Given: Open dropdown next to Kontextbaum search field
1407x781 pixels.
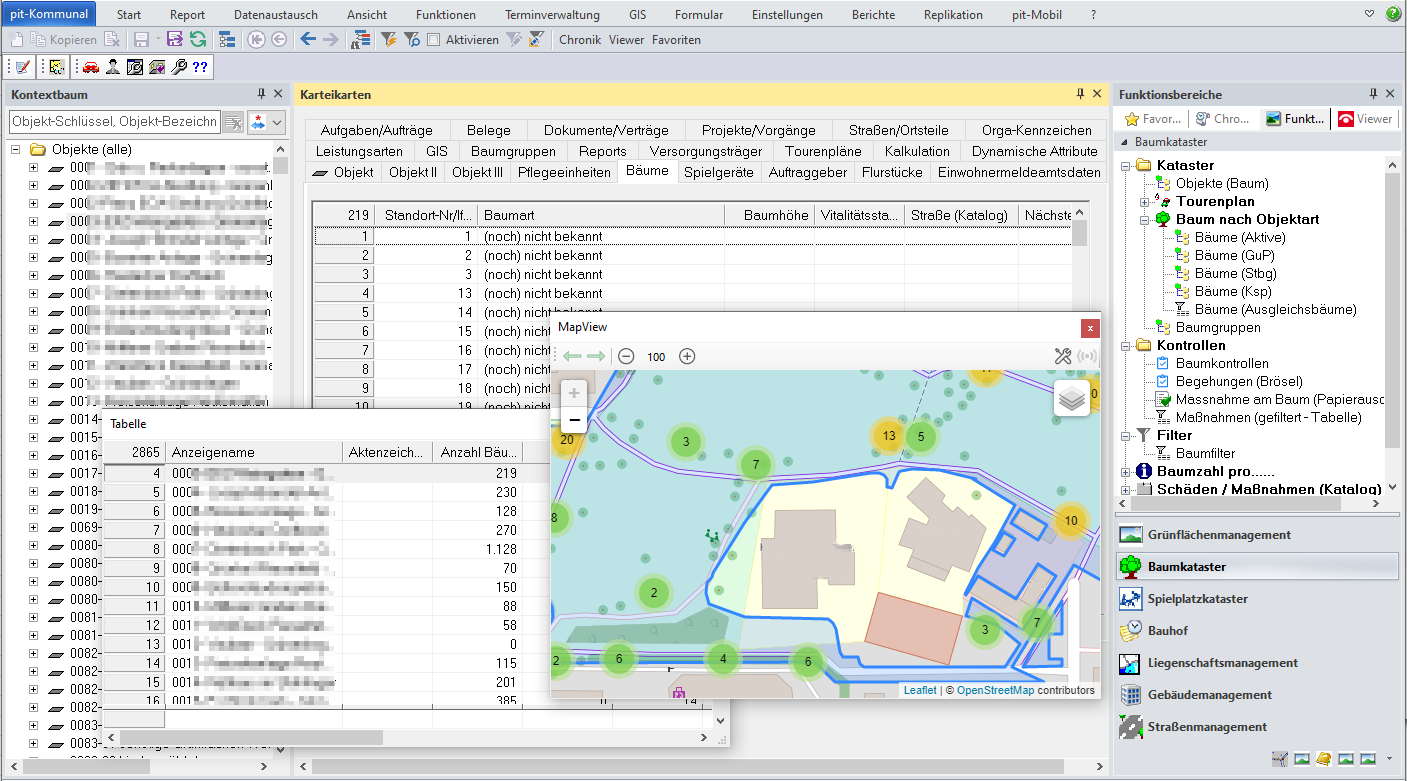Looking at the screenshot, I should (x=277, y=122).
